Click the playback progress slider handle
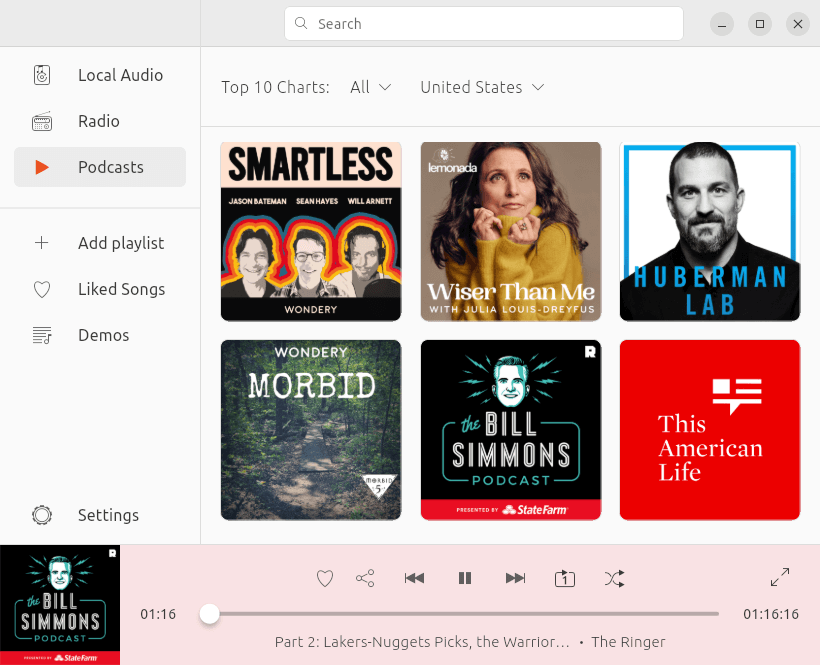Image resolution: width=820 pixels, height=665 pixels. click(209, 614)
